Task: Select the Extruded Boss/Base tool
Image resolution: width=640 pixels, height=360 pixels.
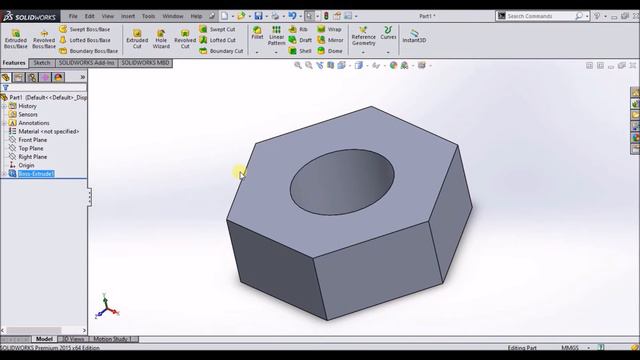Action: click(x=16, y=39)
